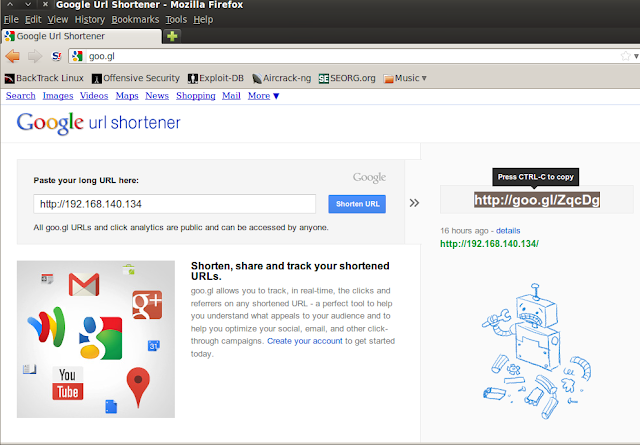640x445 pixels.
Task: Open the Exploit-DB bookmark
Action: click(x=216, y=78)
